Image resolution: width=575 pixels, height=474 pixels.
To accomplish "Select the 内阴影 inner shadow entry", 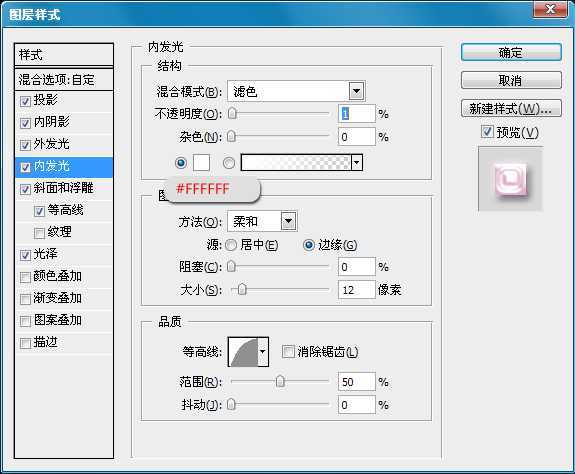I will (x=51, y=122).
